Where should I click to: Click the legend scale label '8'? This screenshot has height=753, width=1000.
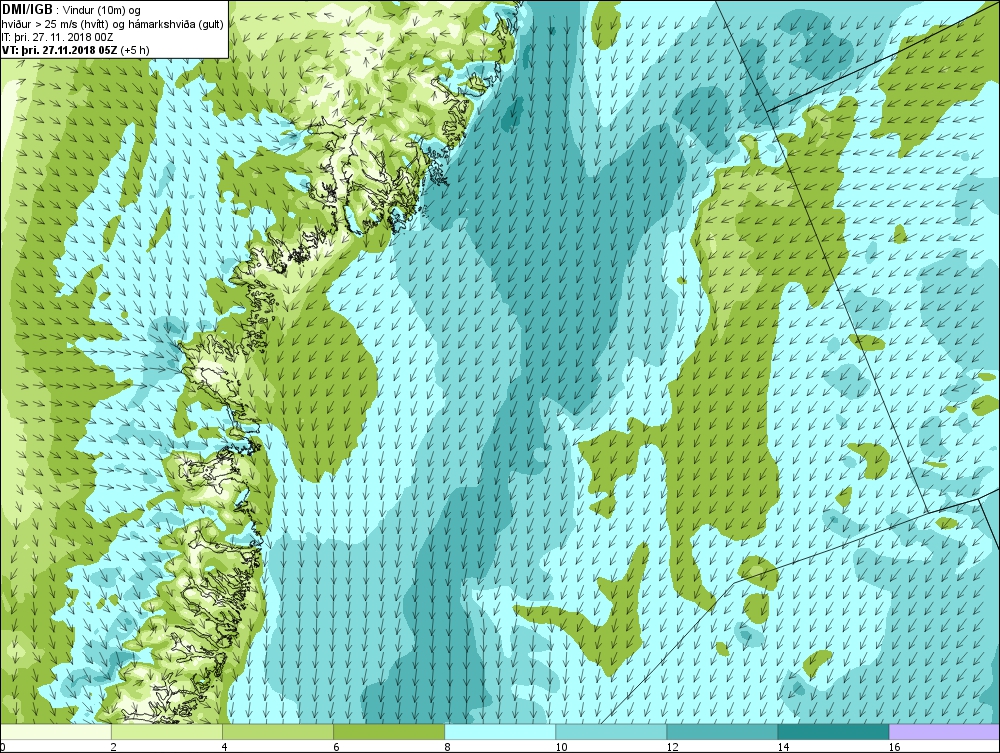pyautogui.click(x=447, y=747)
